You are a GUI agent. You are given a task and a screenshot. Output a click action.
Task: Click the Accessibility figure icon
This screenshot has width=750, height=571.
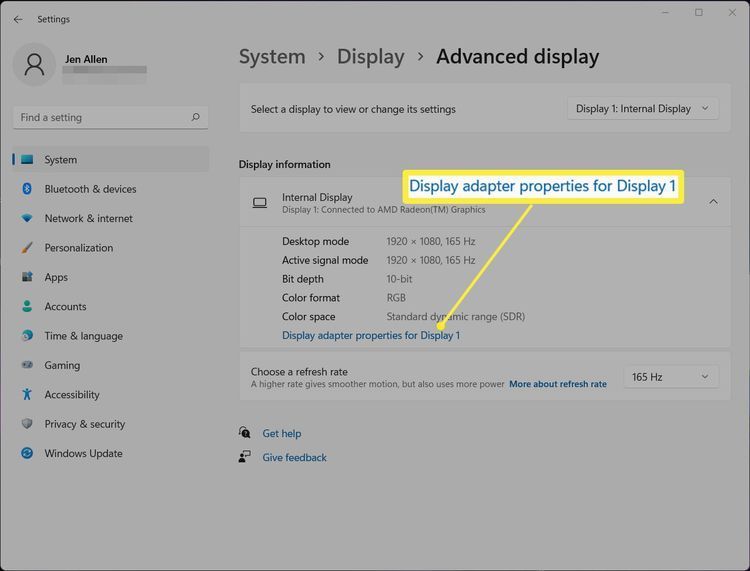(27, 395)
